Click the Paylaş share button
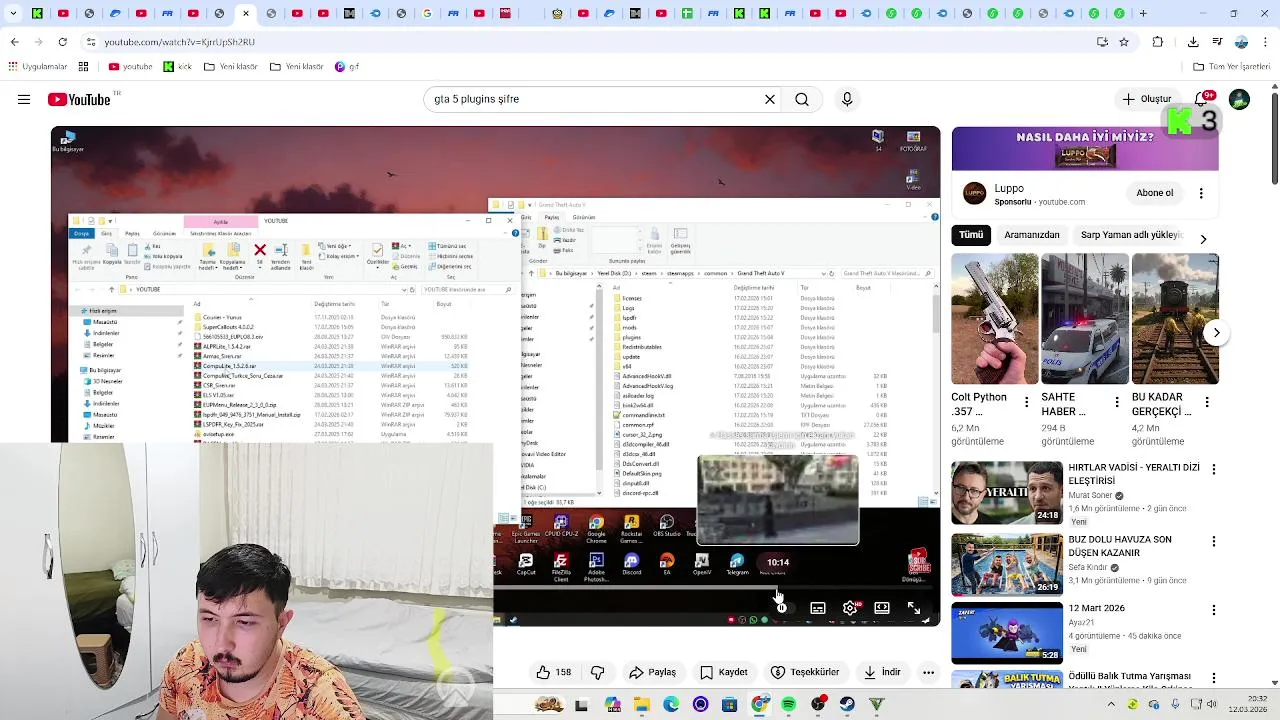This screenshot has width=1280, height=720. tap(652, 672)
